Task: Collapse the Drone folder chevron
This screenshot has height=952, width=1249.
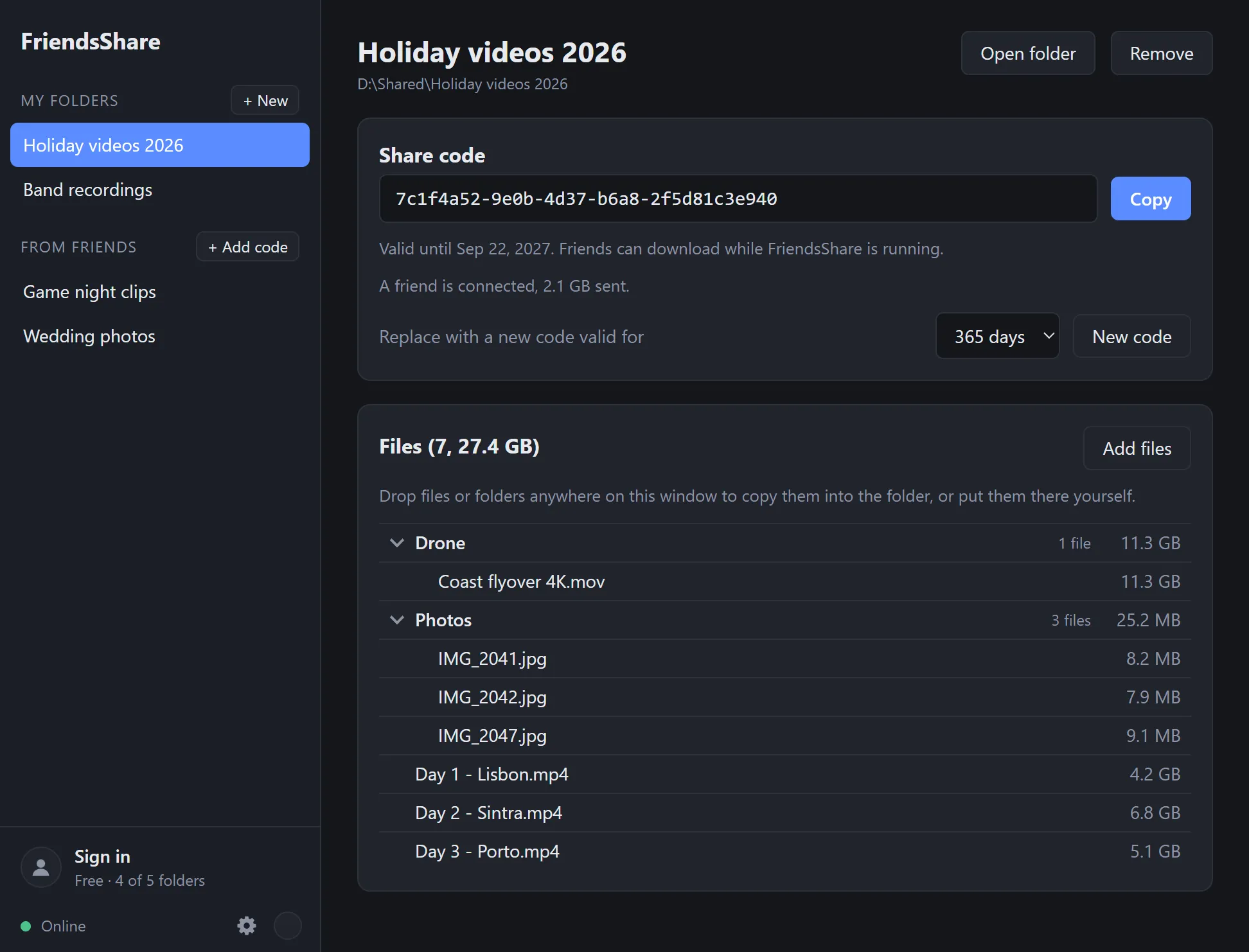Action: click(x=397, y=543)
